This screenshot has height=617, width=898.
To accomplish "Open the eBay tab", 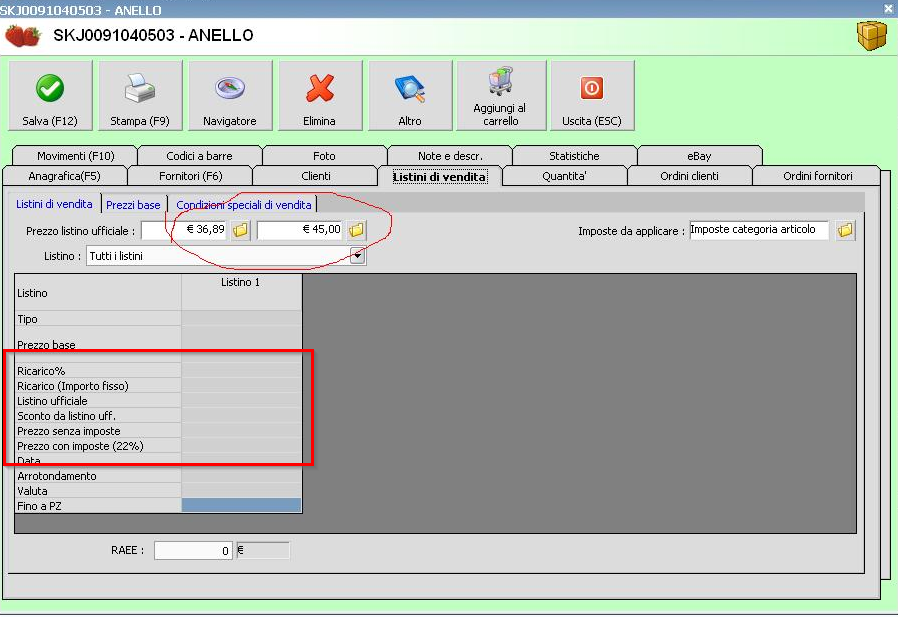I will 699,156.
